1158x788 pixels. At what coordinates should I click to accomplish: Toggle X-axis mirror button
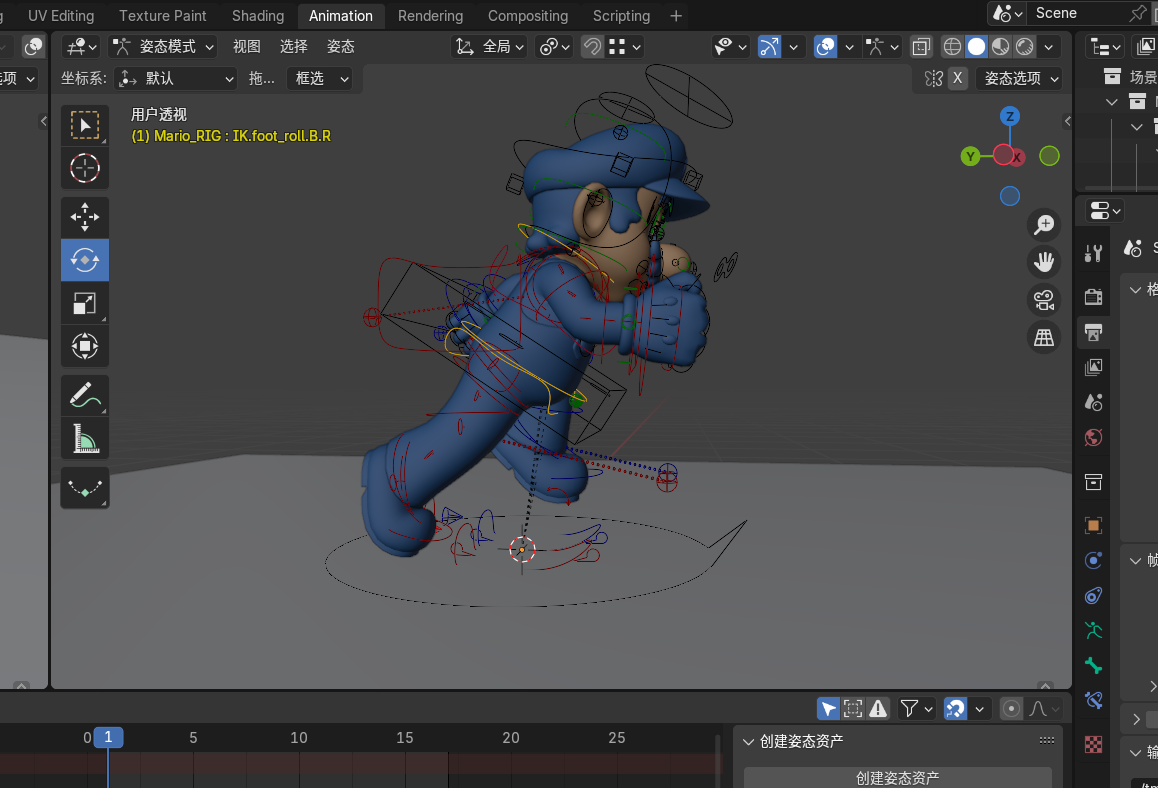(x=958, y=78)
